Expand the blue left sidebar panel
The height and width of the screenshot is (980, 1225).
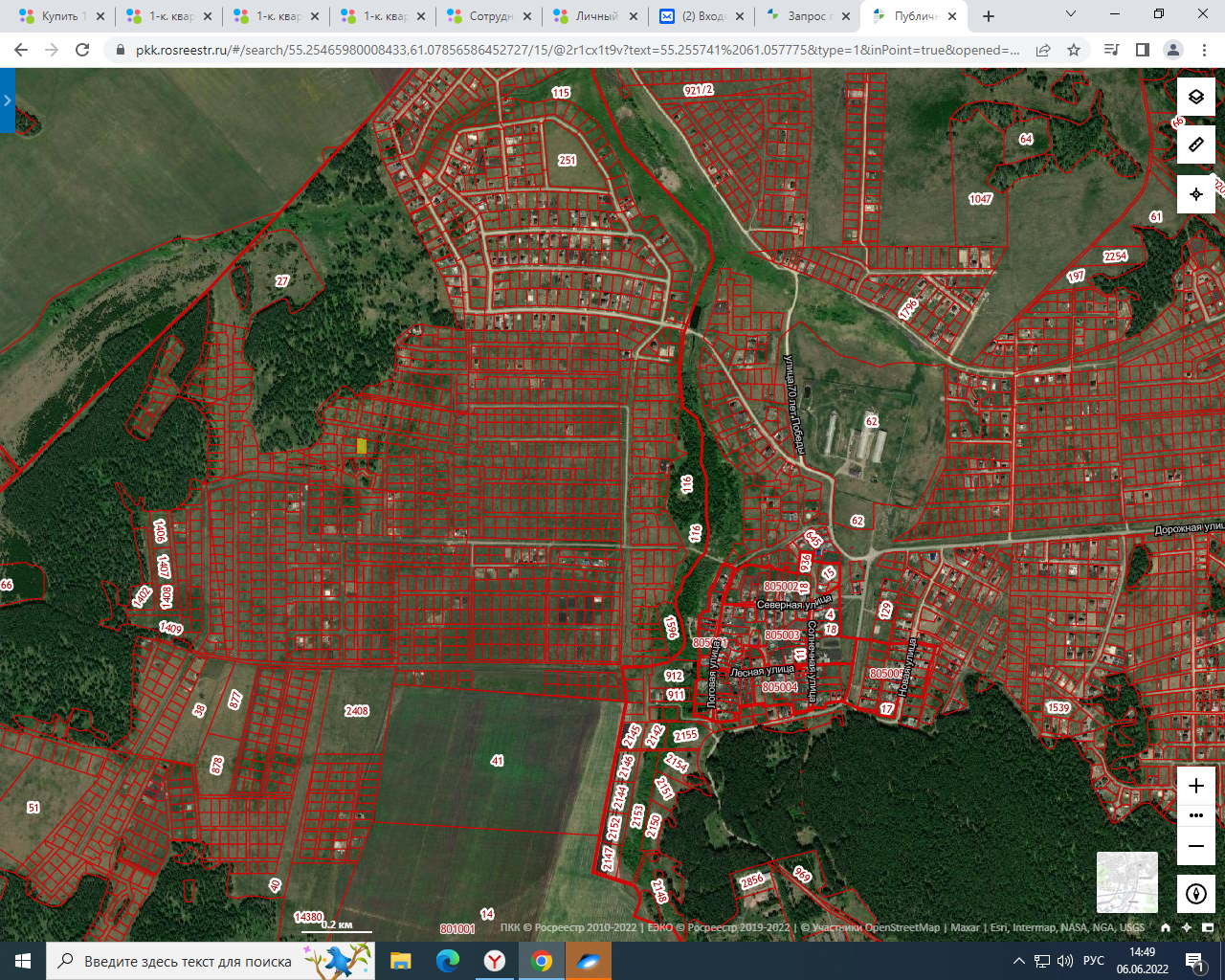click(8, 100)
